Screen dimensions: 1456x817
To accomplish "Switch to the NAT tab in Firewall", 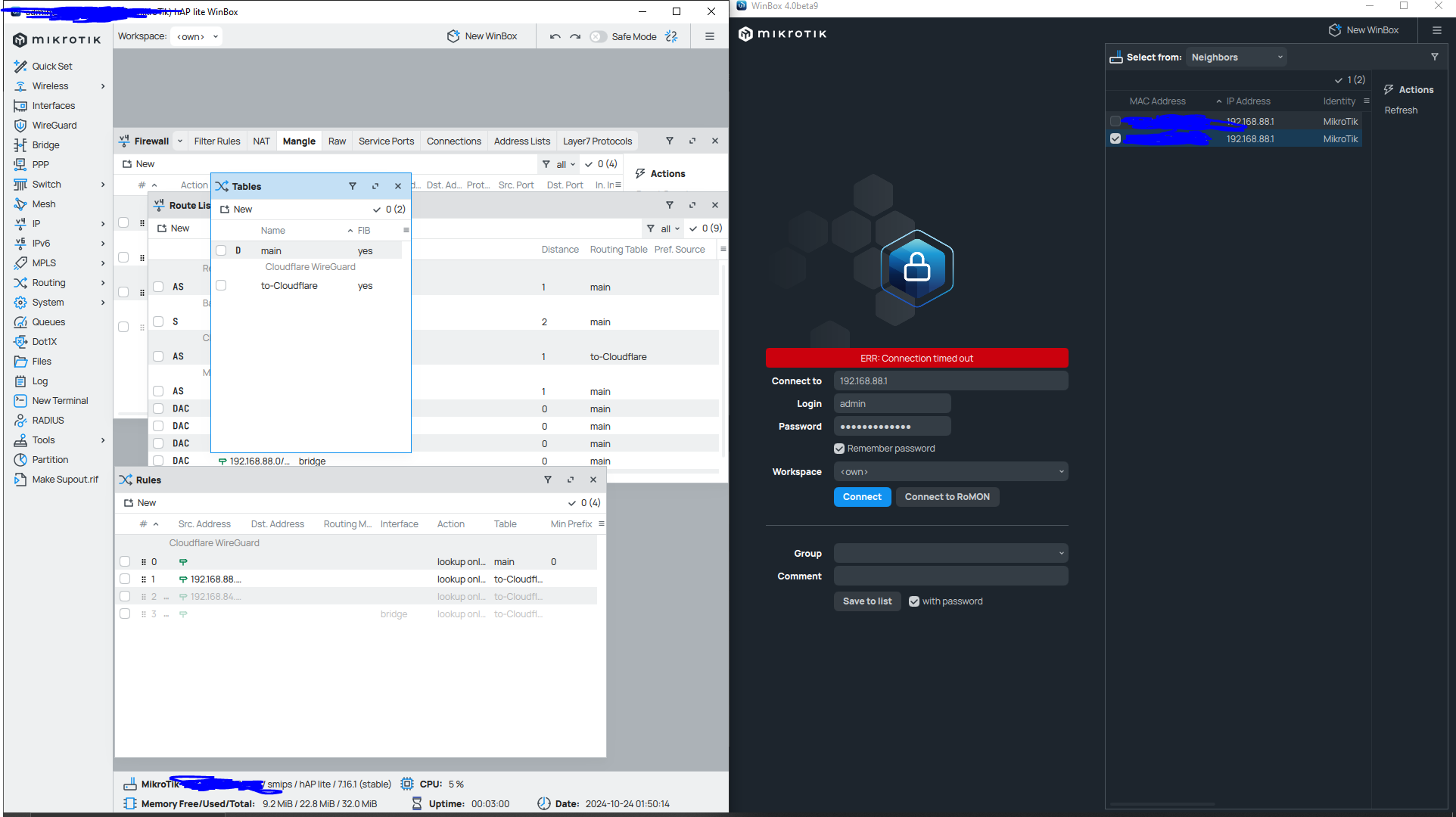I will point(261,141).
